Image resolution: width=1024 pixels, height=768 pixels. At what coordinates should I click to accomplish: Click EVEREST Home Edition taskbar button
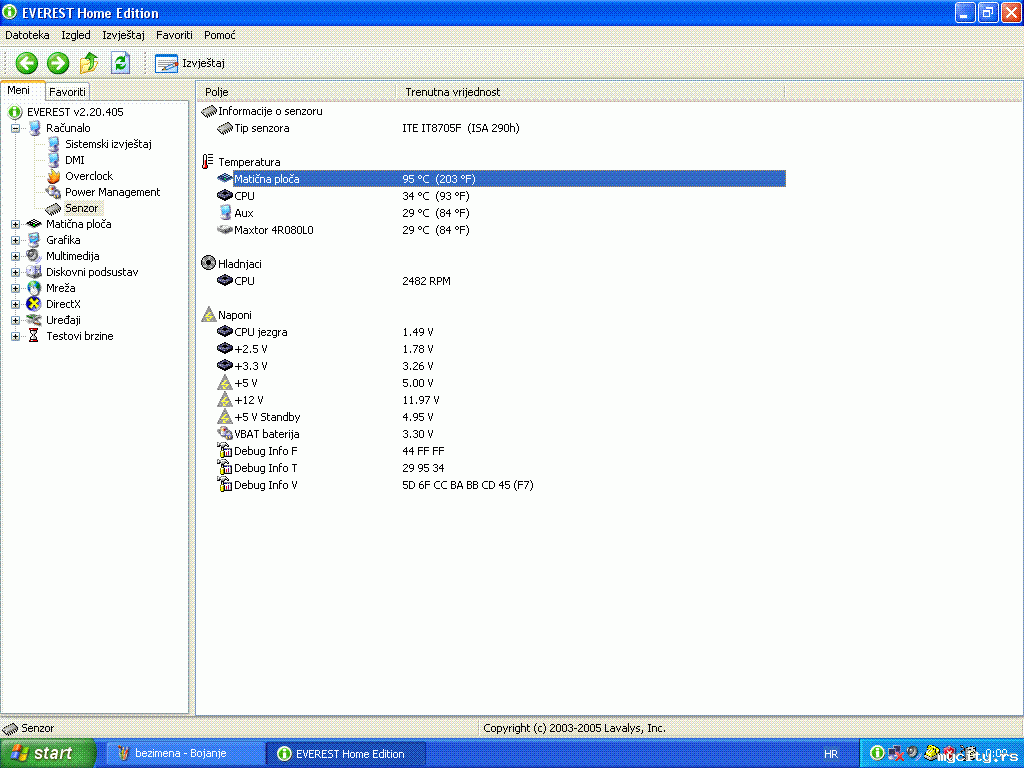(x=346, y=754)
